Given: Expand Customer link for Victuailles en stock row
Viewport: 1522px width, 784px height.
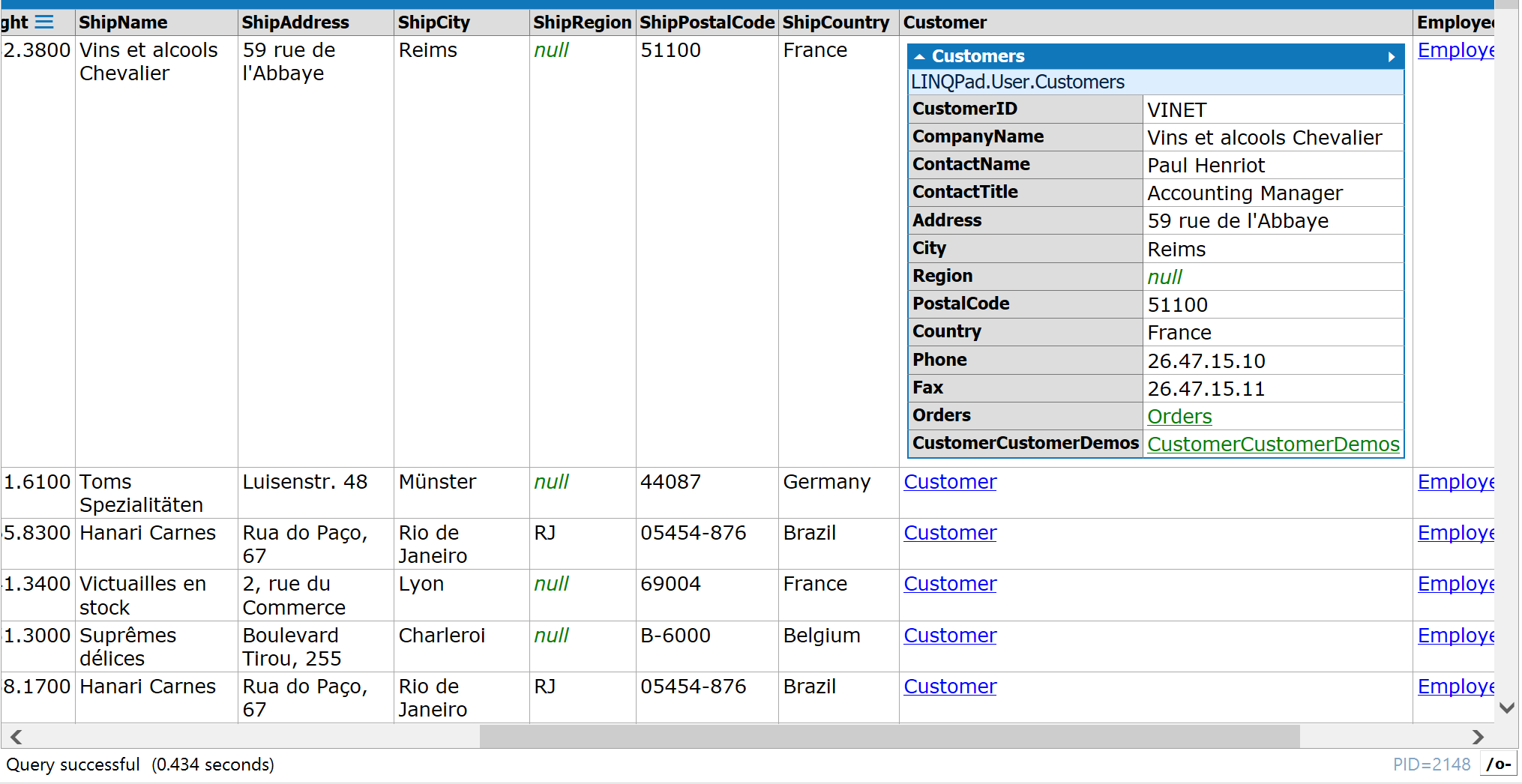Looking at the screenshot, I should click(949, 584).
